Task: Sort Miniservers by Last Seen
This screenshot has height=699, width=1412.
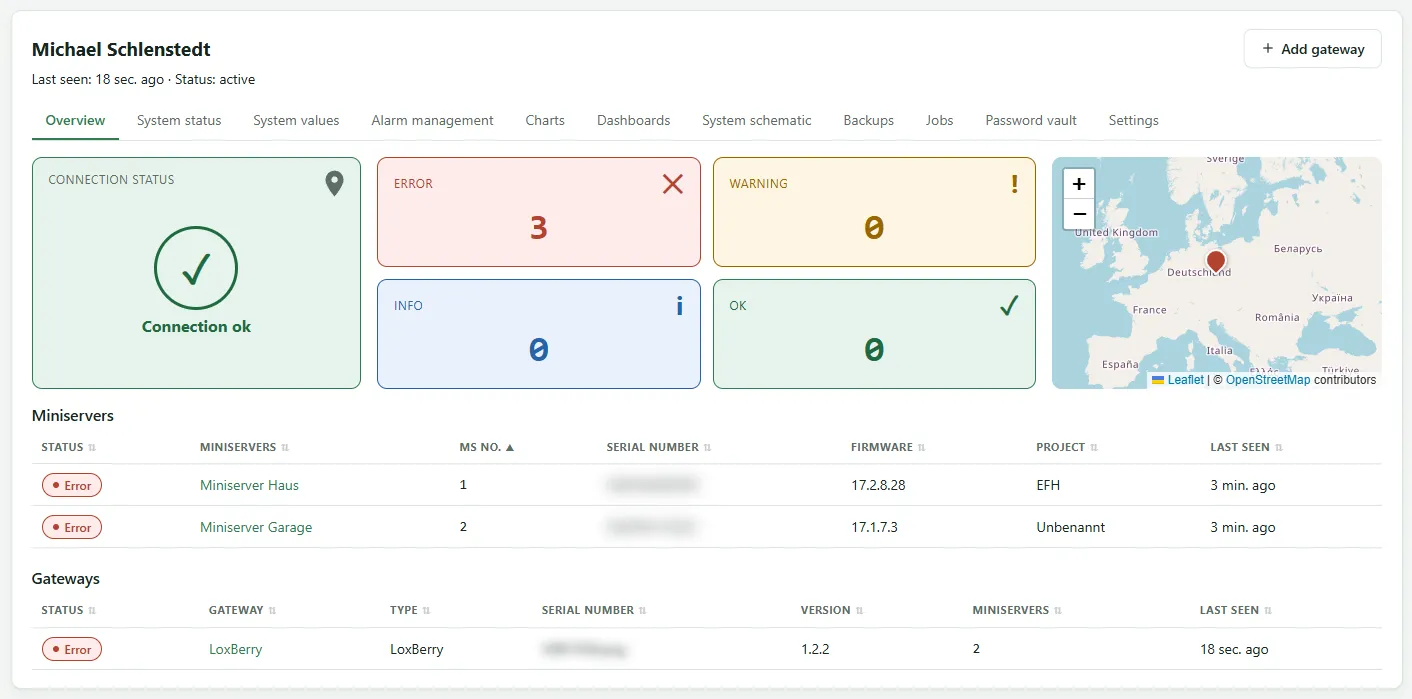Action: tap(1246, 447)
